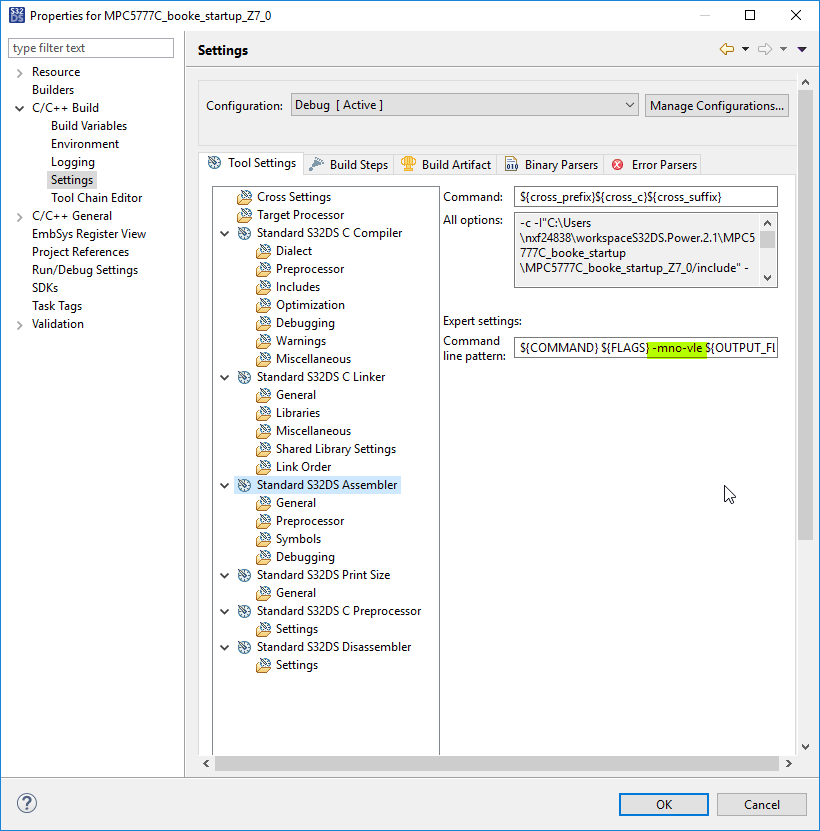The width and height of the screenshot is (820, 831).
Task: Open the back history dropdown arrow
Action: [745, 49]
